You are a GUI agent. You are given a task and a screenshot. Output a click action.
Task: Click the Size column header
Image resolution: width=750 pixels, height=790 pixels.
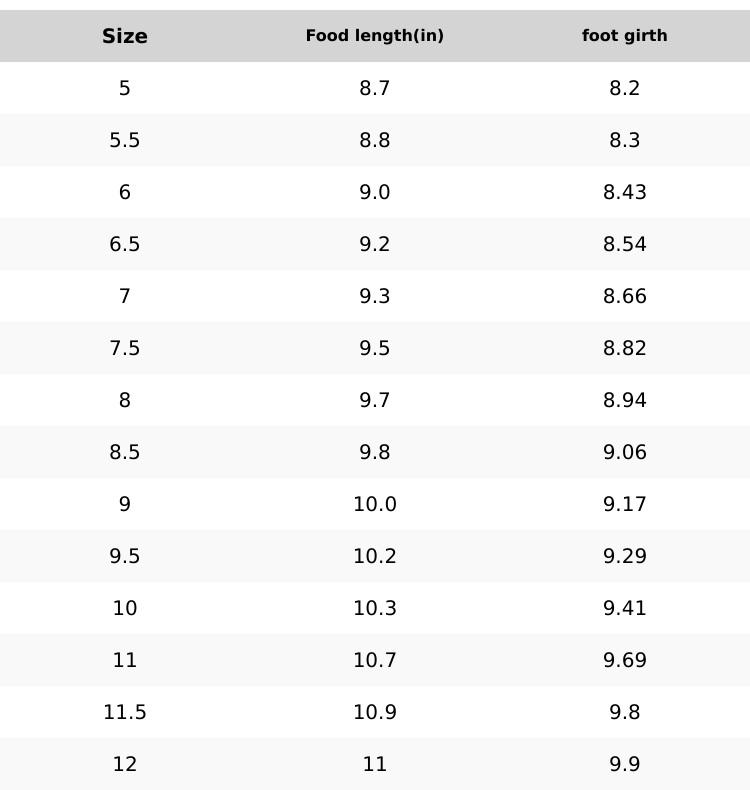(x=125, y=36)
